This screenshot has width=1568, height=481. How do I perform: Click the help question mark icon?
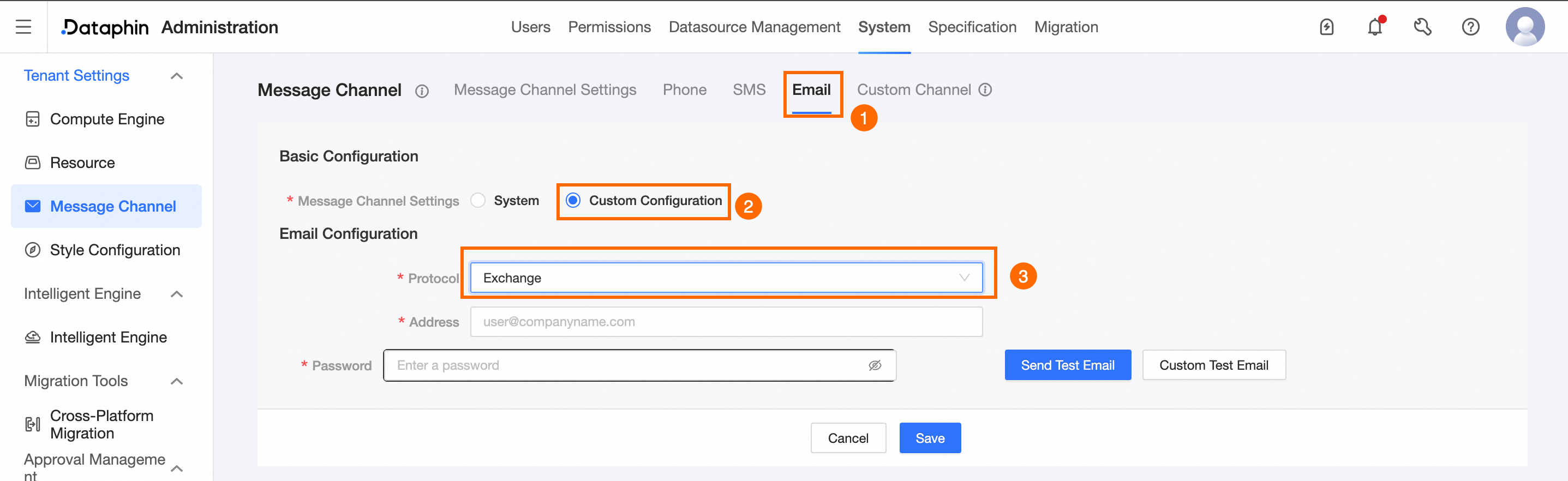pyautogui.click(x=1470, y=27)
